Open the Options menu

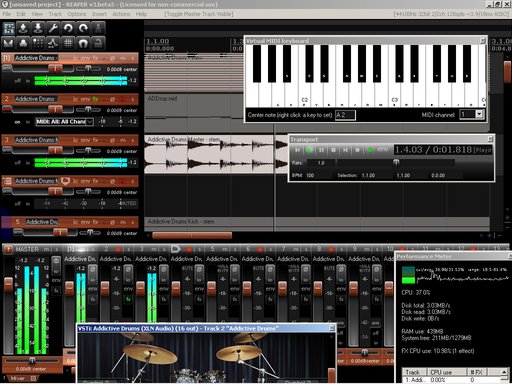[77, 14]
